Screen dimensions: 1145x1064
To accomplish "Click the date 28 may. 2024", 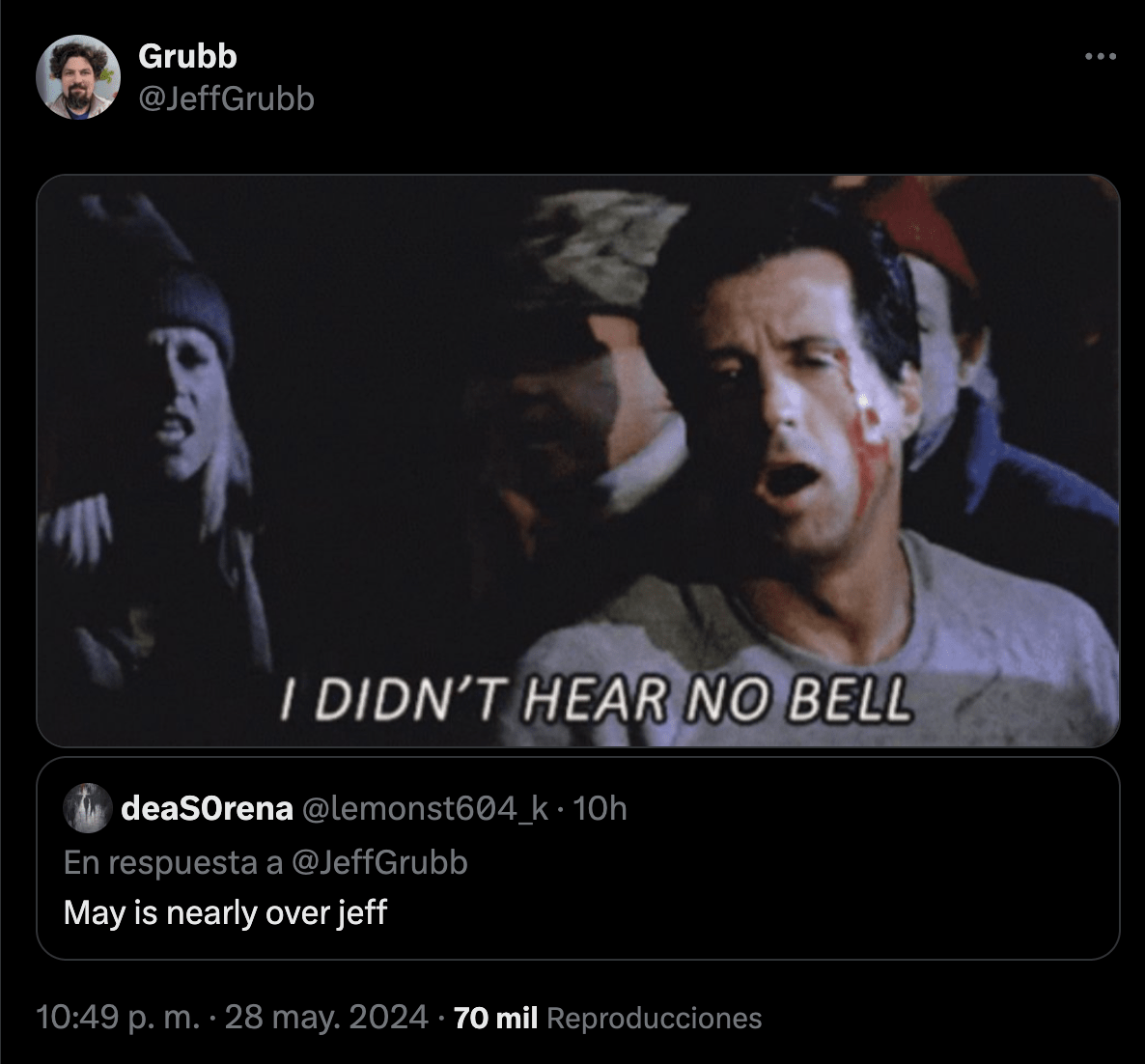I will [x=326, y=1018].
